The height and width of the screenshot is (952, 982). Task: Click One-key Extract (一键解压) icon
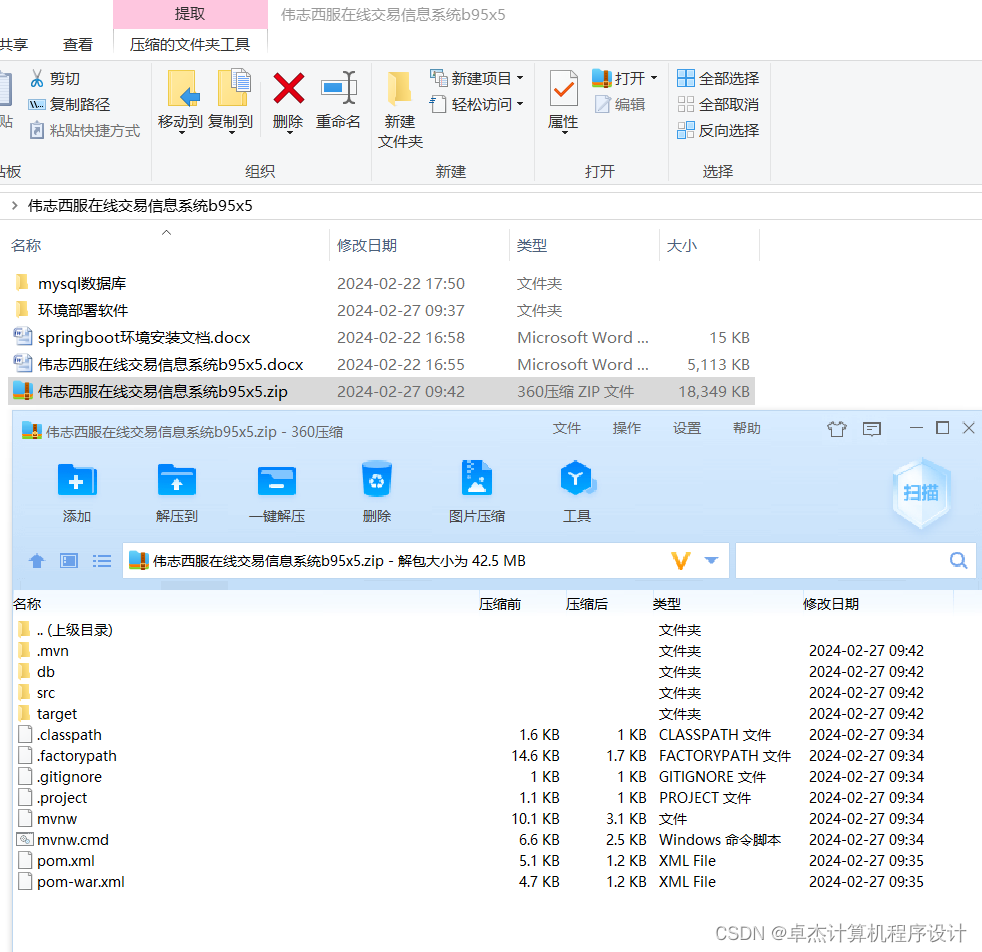pos(277,480)
